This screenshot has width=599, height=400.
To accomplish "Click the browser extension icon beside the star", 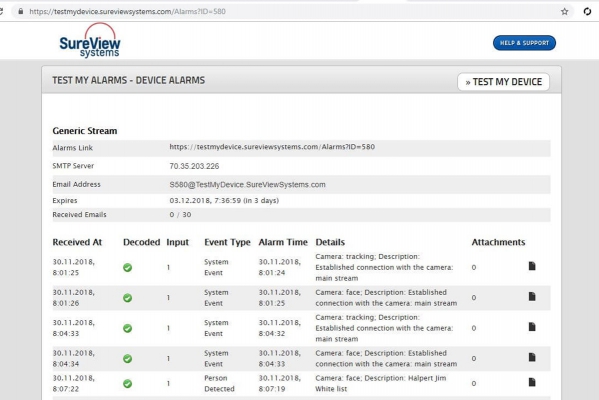I will [x=588, y=11].
